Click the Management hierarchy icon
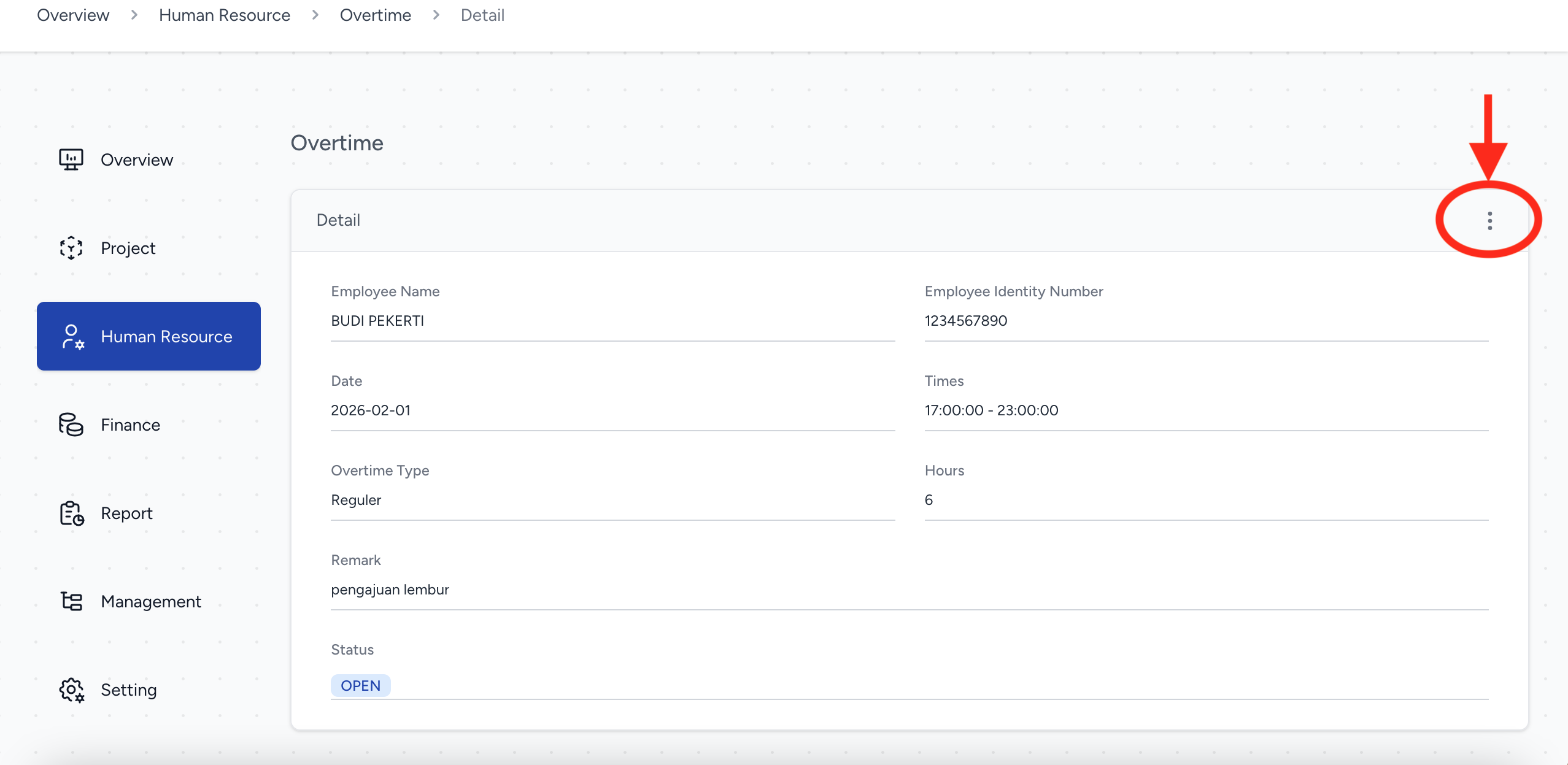The height and width of the screenshot is (765, 1568). pyautogui.click(x=72, y=601)
